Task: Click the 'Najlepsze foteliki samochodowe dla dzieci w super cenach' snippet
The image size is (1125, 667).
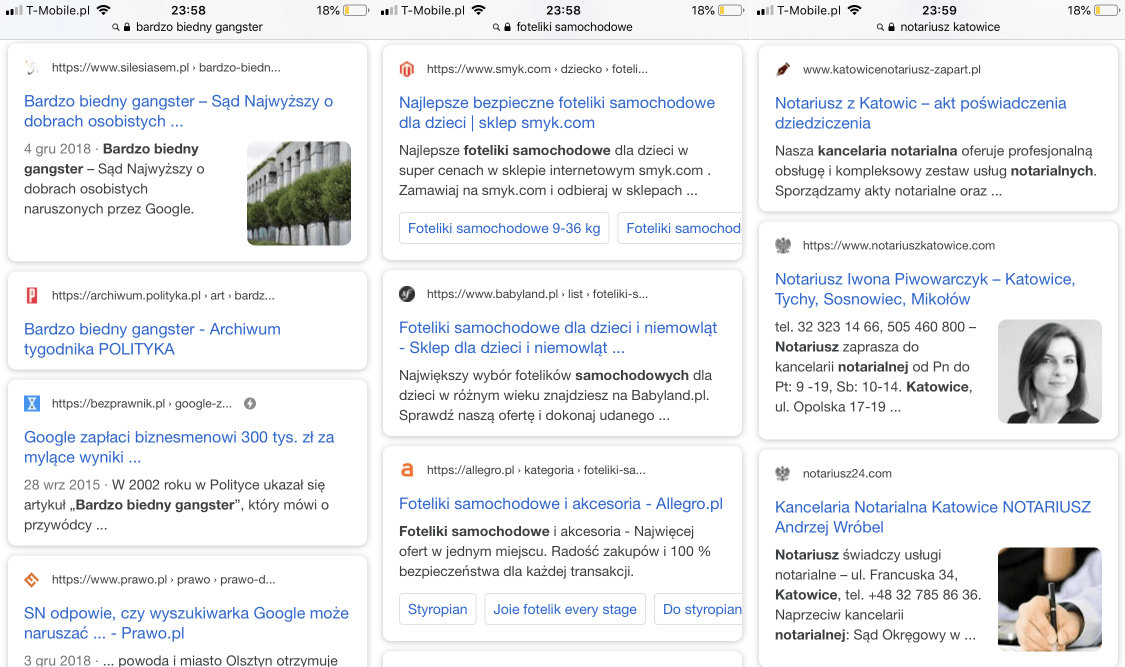Action: (555, 170)
